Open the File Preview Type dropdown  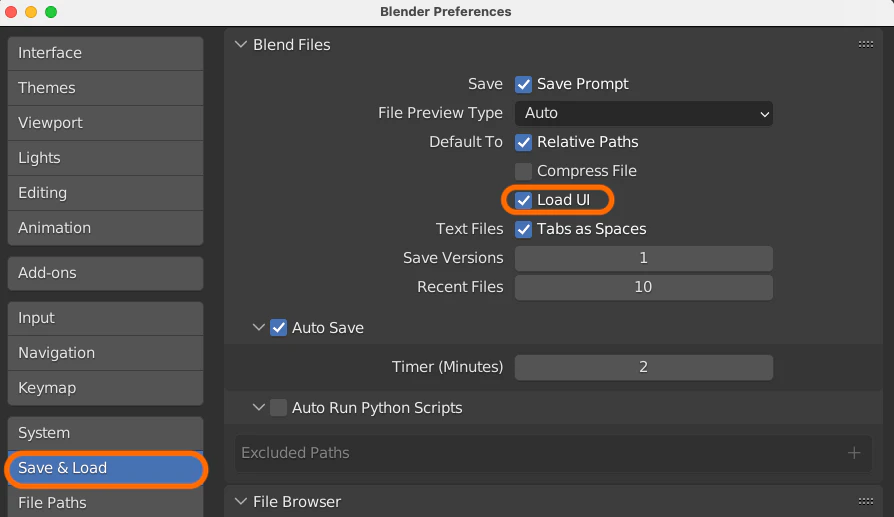644,113
